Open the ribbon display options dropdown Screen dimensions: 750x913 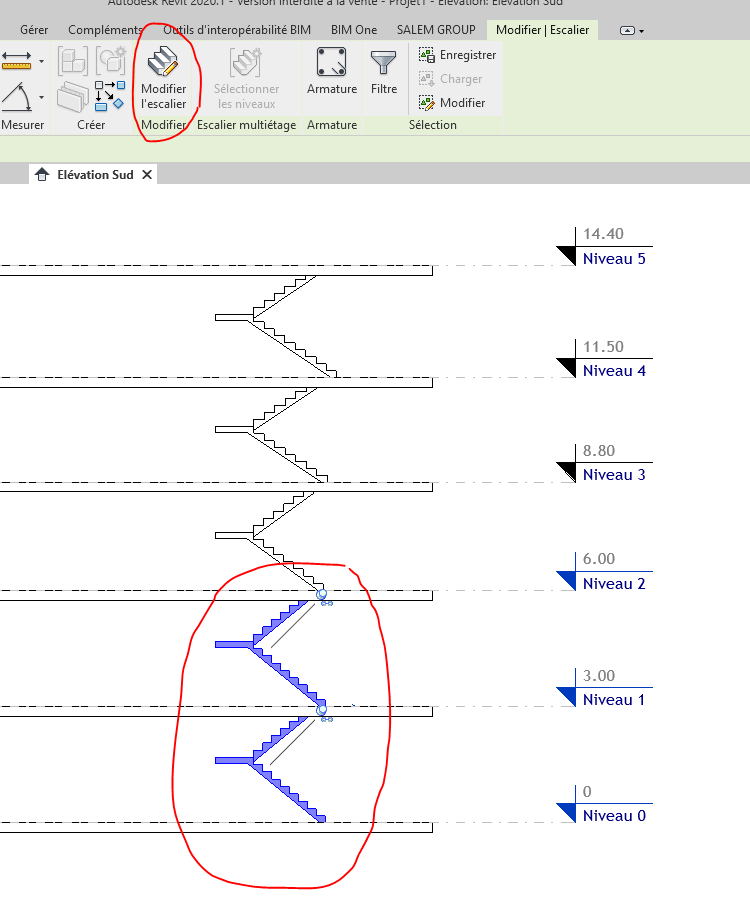point(632,31)
